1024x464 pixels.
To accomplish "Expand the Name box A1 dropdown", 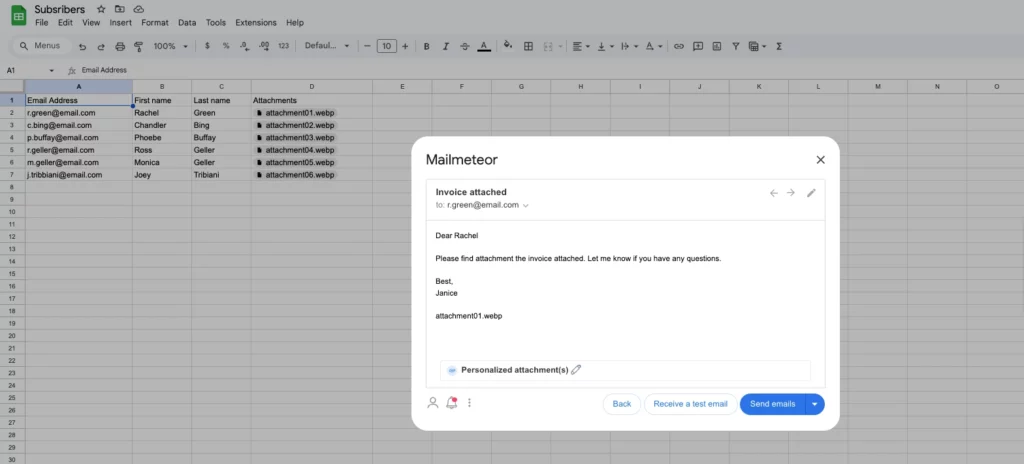I will (x=52, y=71).
